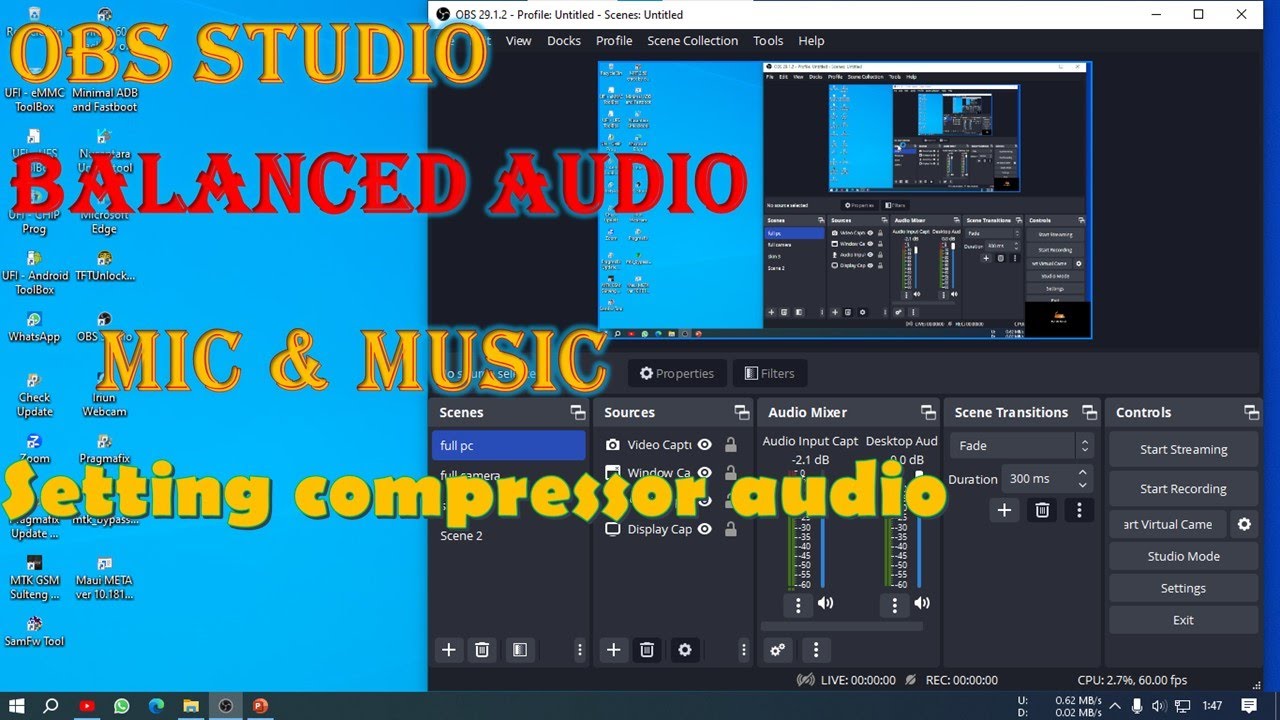The height and width of the screenshot is (720, 1280).
Task: Click the LIVE streaming status icon
Action: (x=806, y=680)
